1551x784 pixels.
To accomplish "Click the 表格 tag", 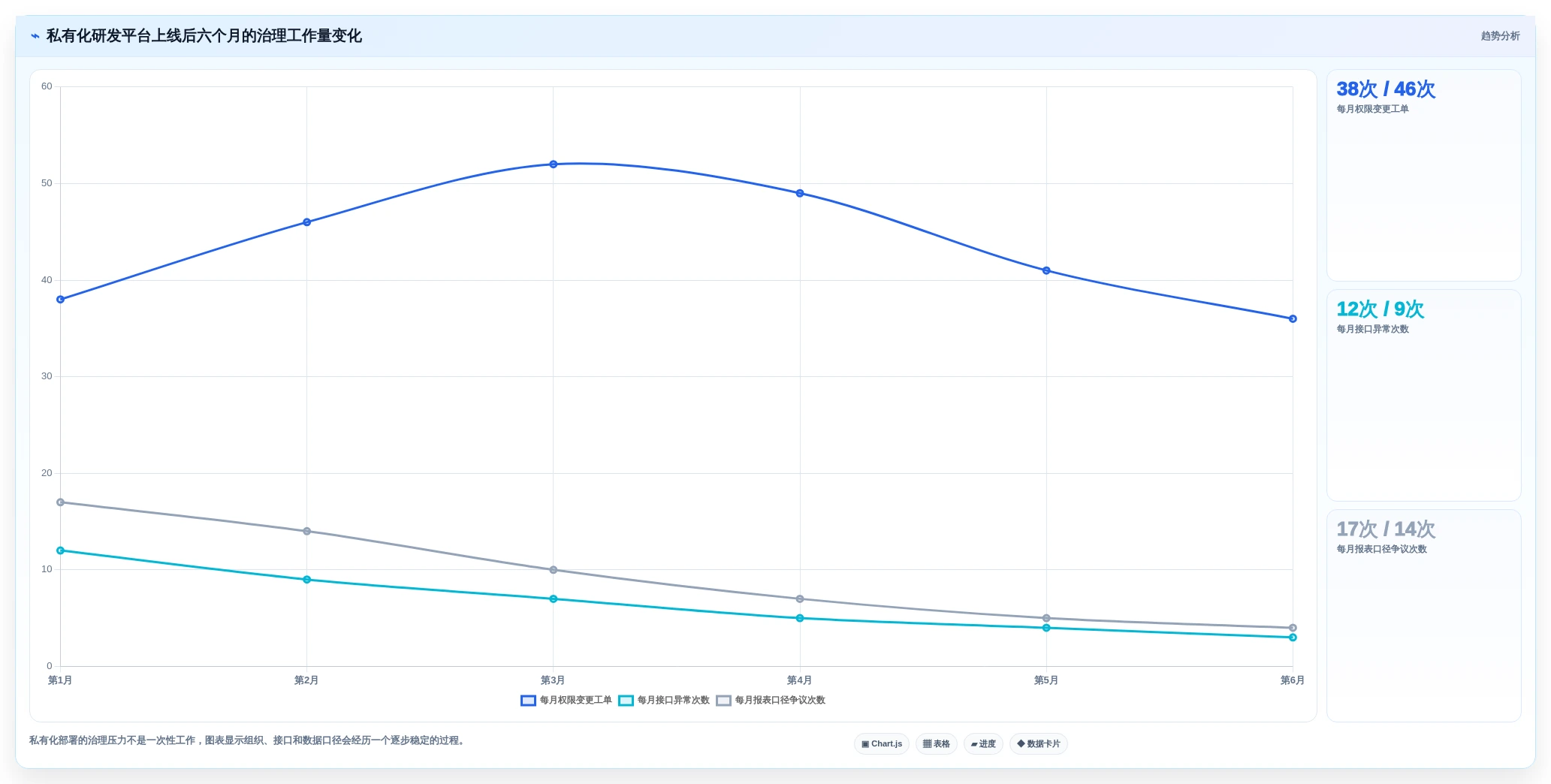I will (x=936, y=744).
